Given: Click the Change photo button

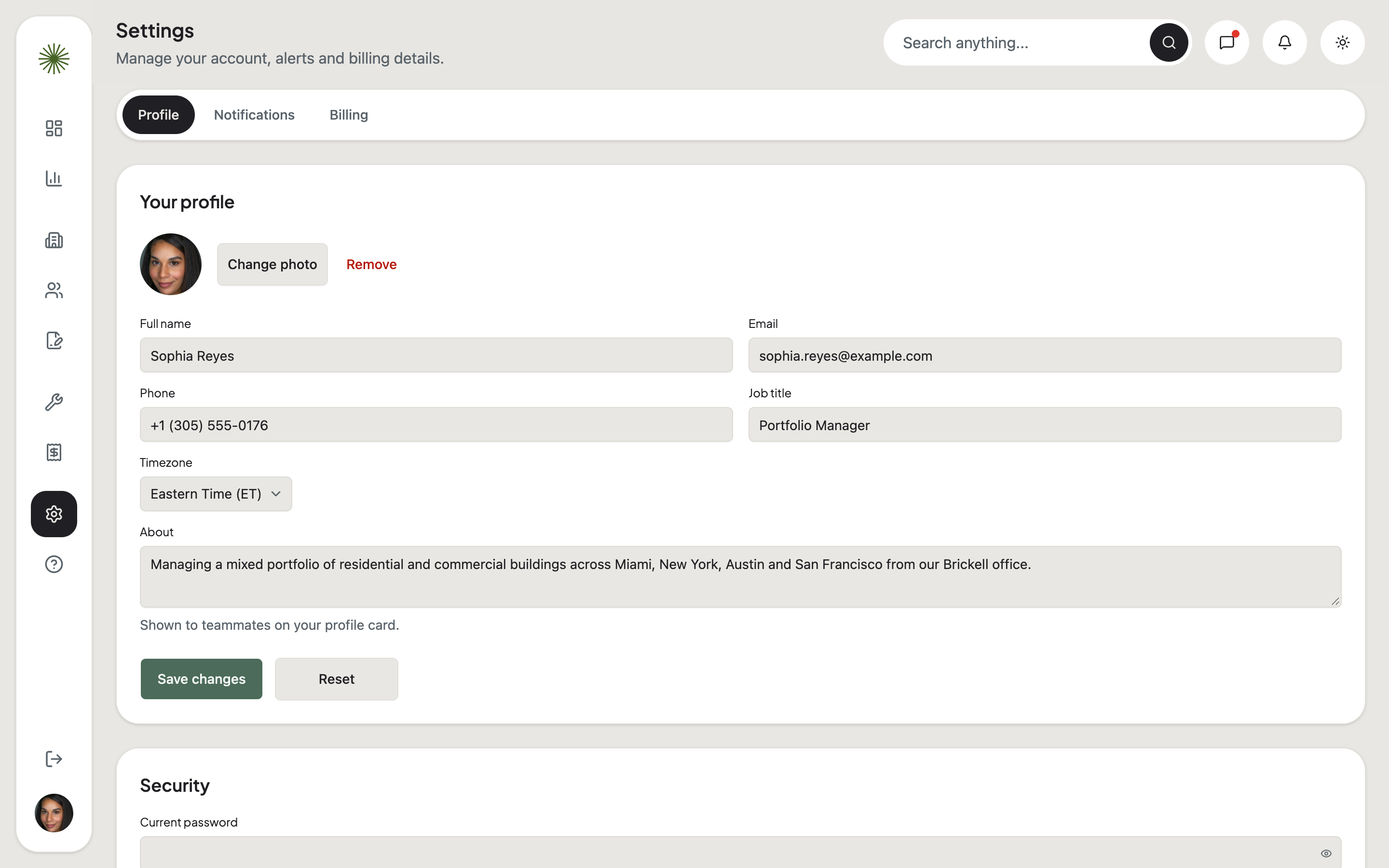Looking at the screenshot, I should pyautogui.click(x=272, y=264).
